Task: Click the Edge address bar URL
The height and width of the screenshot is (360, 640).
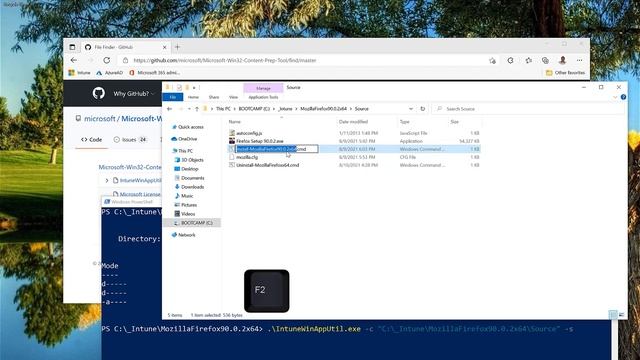Action: (225, 60)
